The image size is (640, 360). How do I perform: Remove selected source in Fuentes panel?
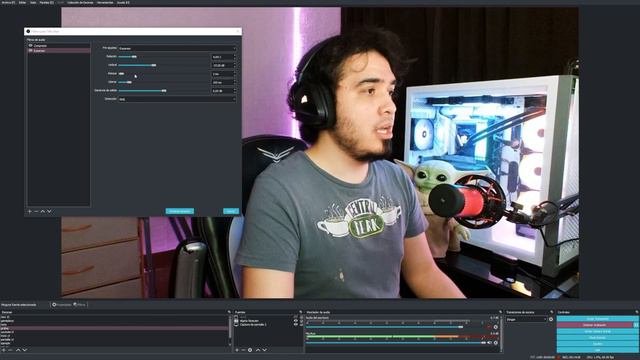(x=243, y=350)
